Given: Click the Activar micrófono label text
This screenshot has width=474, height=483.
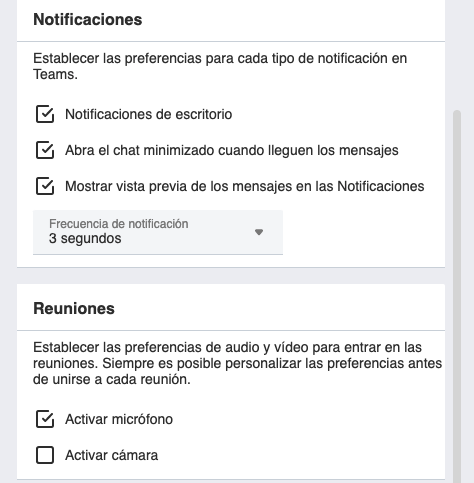Looking at the screenshot, I should pos(119,419).
